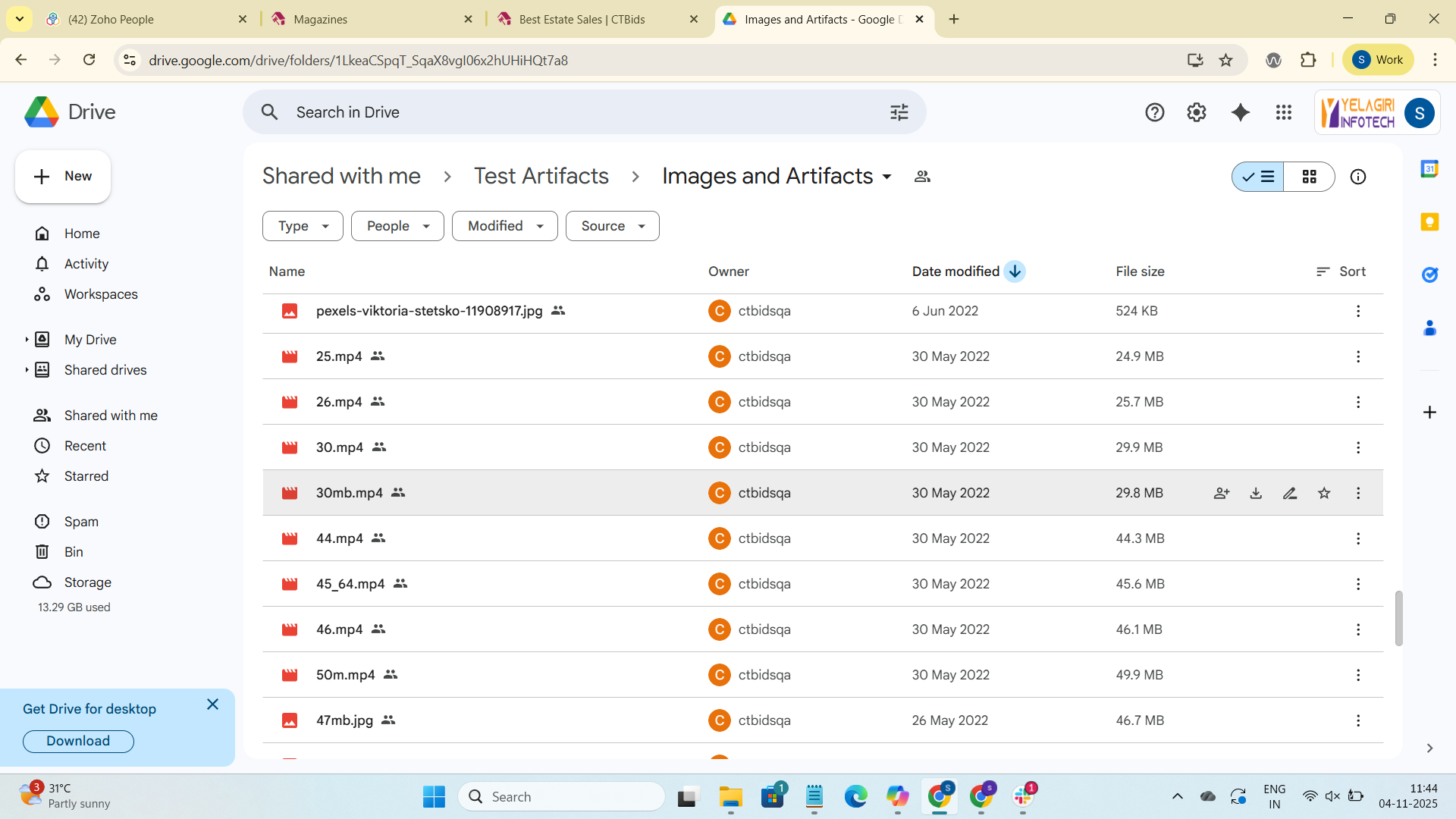Open the Modified filter dropdown
This screenshot has height=819, width=1456.
(x=505, y=226)
